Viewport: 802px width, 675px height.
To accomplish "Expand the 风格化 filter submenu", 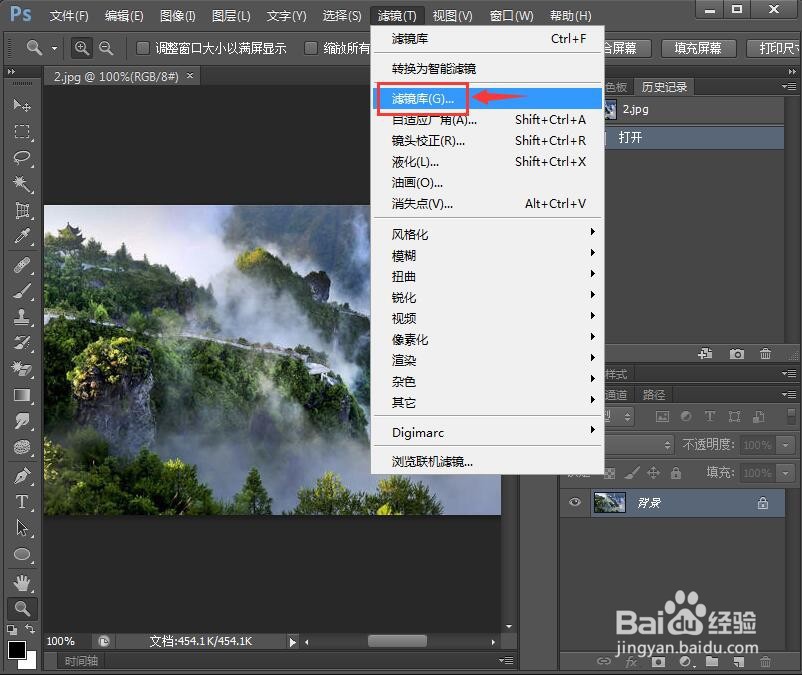I will (x=487, y=234).
